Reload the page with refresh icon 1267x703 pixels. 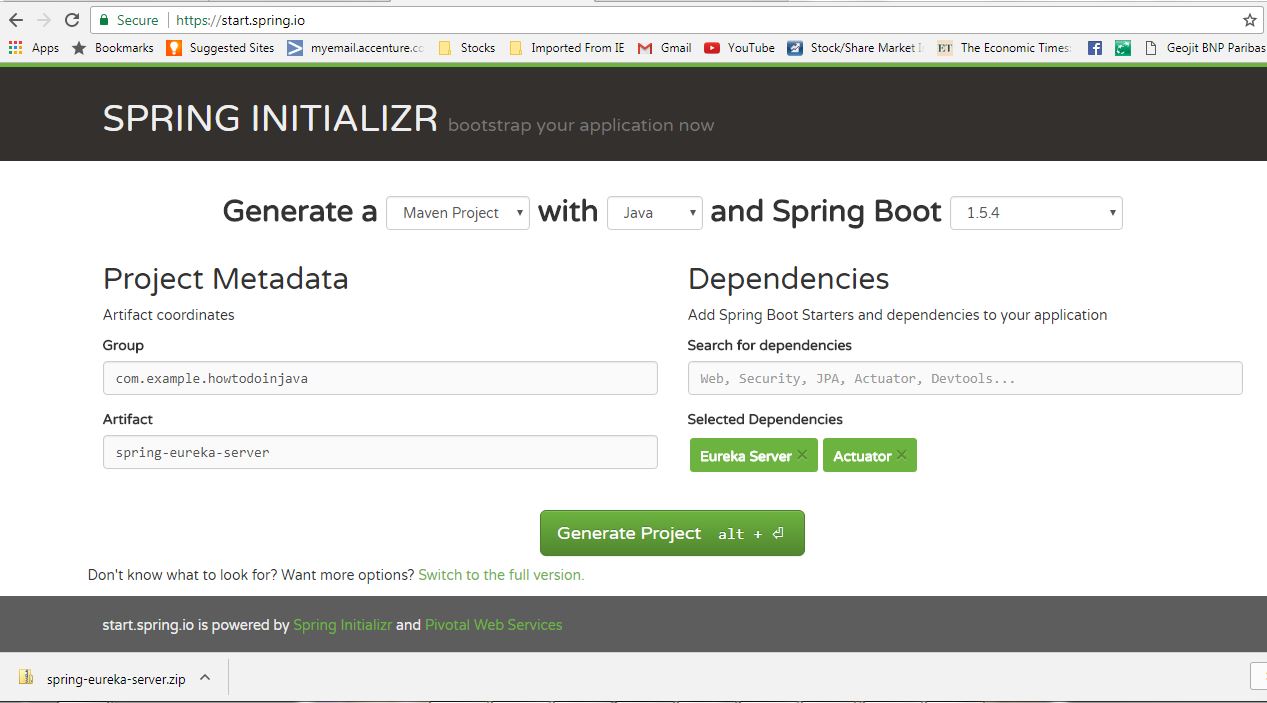pyautogui.click(x=72, y=20)
